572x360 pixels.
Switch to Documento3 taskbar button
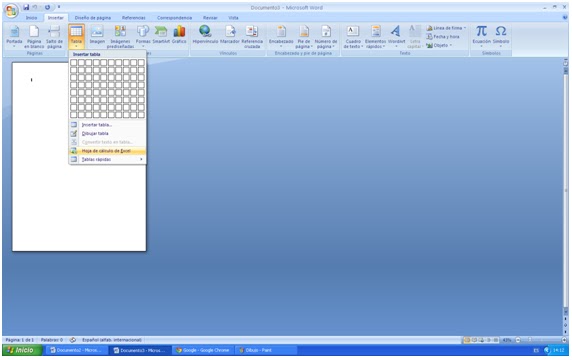pos(140,350)
